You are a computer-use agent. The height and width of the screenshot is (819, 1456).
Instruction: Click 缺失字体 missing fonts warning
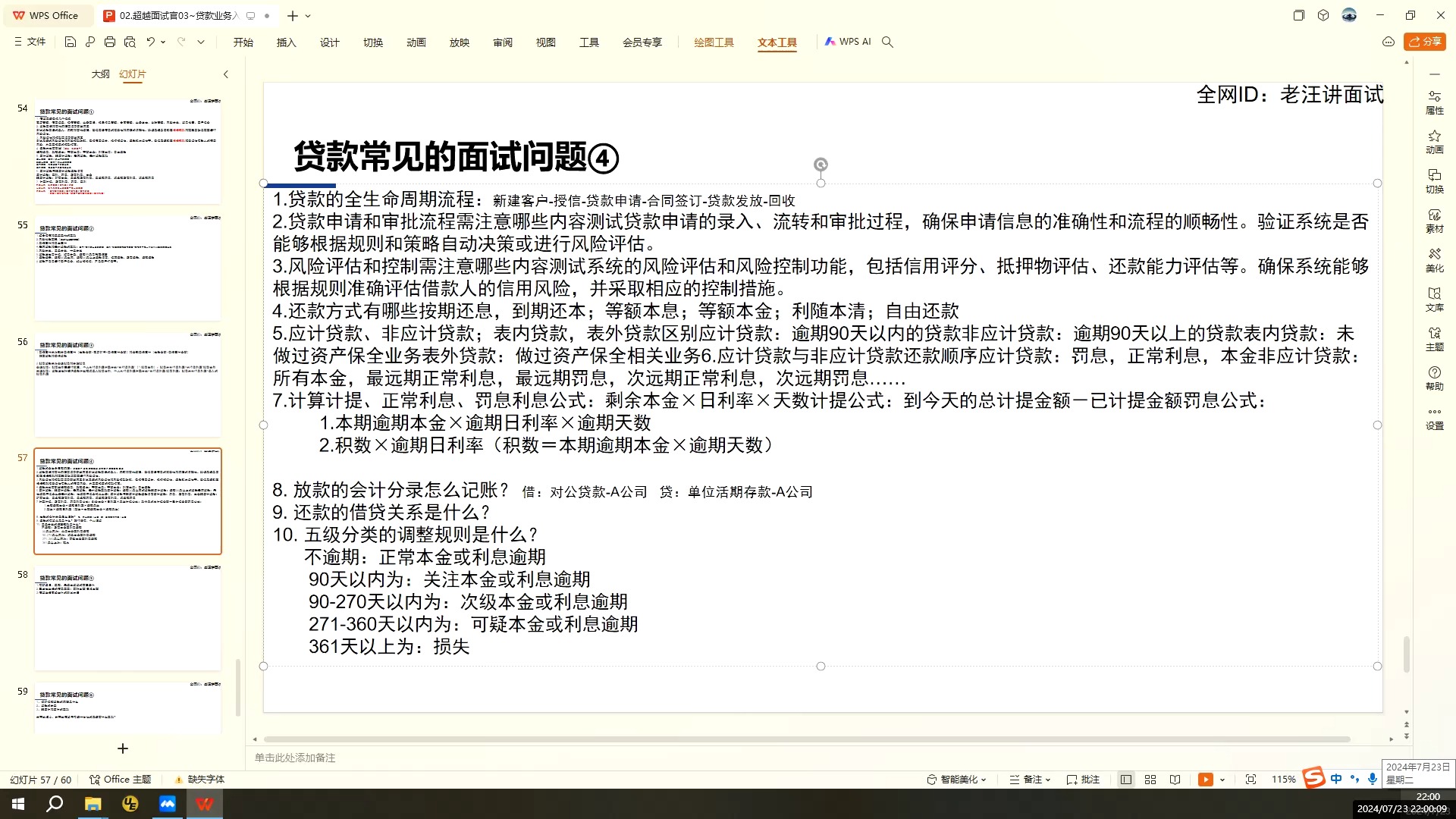coord(200,780)
